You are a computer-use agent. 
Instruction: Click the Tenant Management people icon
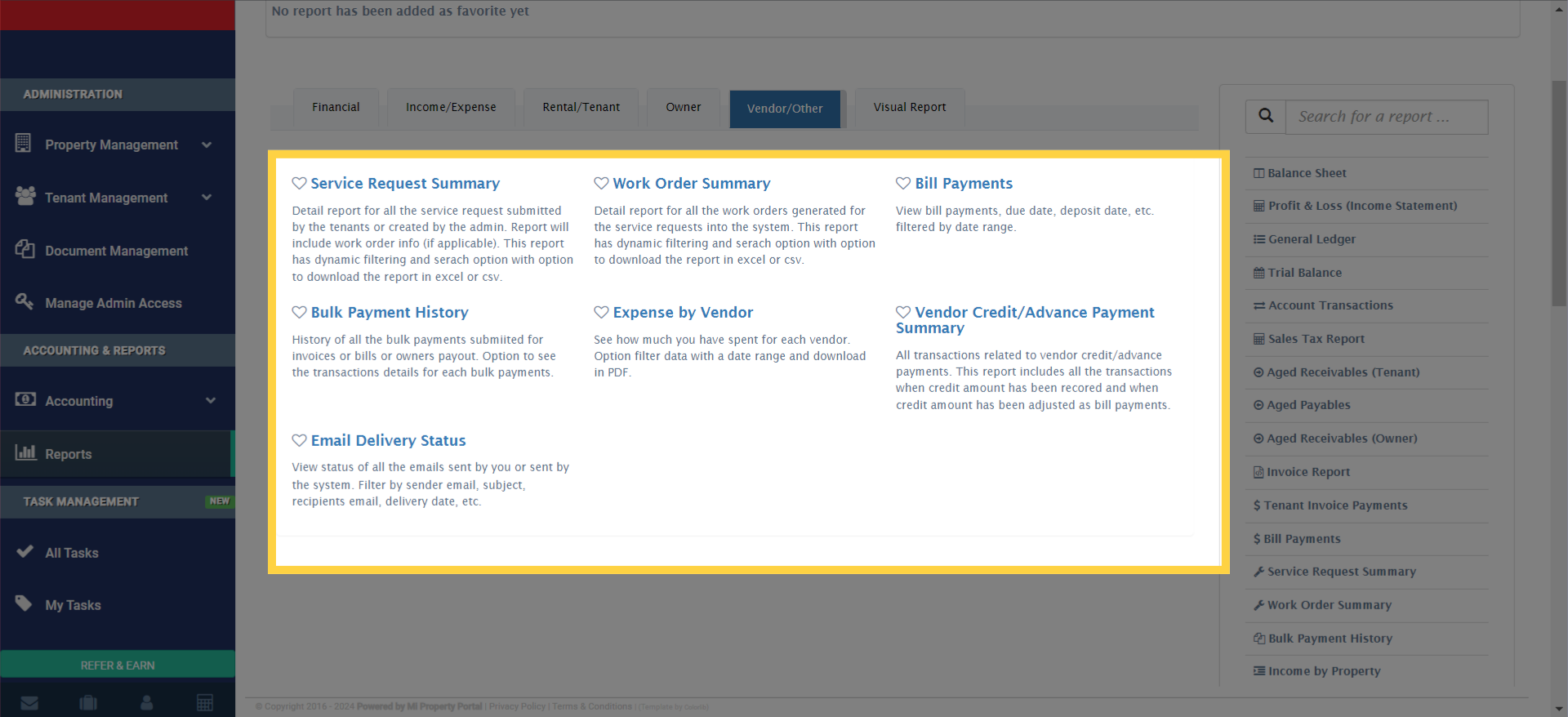click(25, 196)
